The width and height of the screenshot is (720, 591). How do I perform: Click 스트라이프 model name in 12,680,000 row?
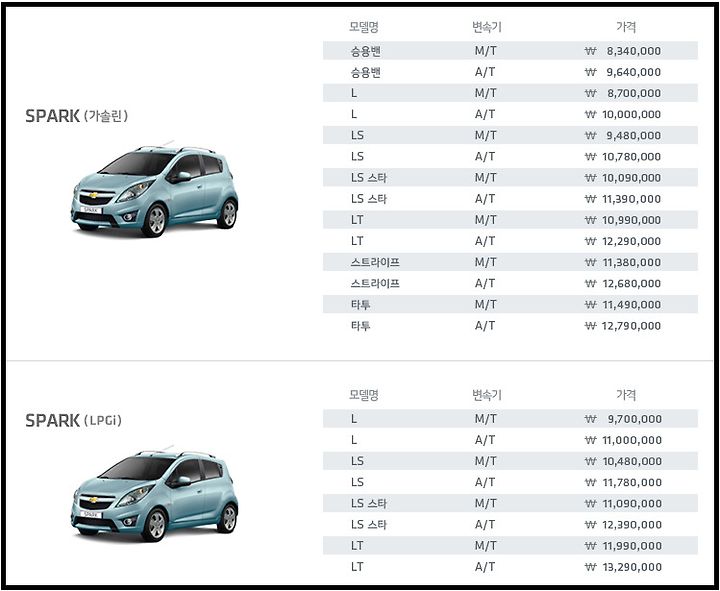pos(375,283)
